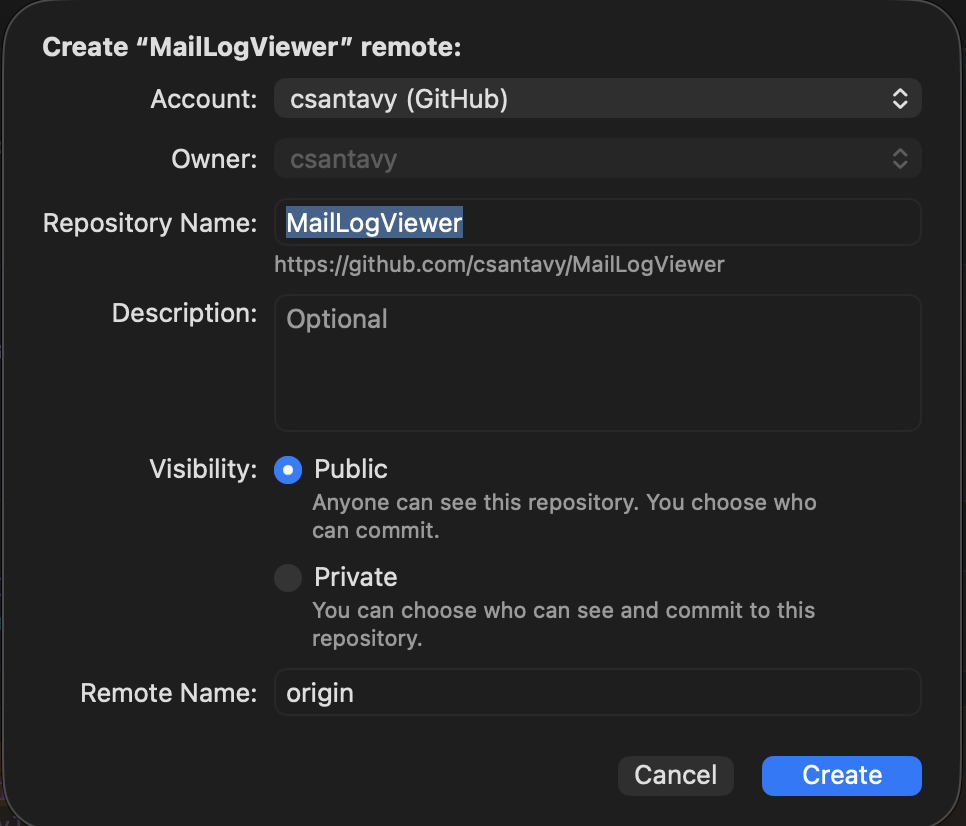
Task: Click the "Public" option label text
Action: point(351,469)
